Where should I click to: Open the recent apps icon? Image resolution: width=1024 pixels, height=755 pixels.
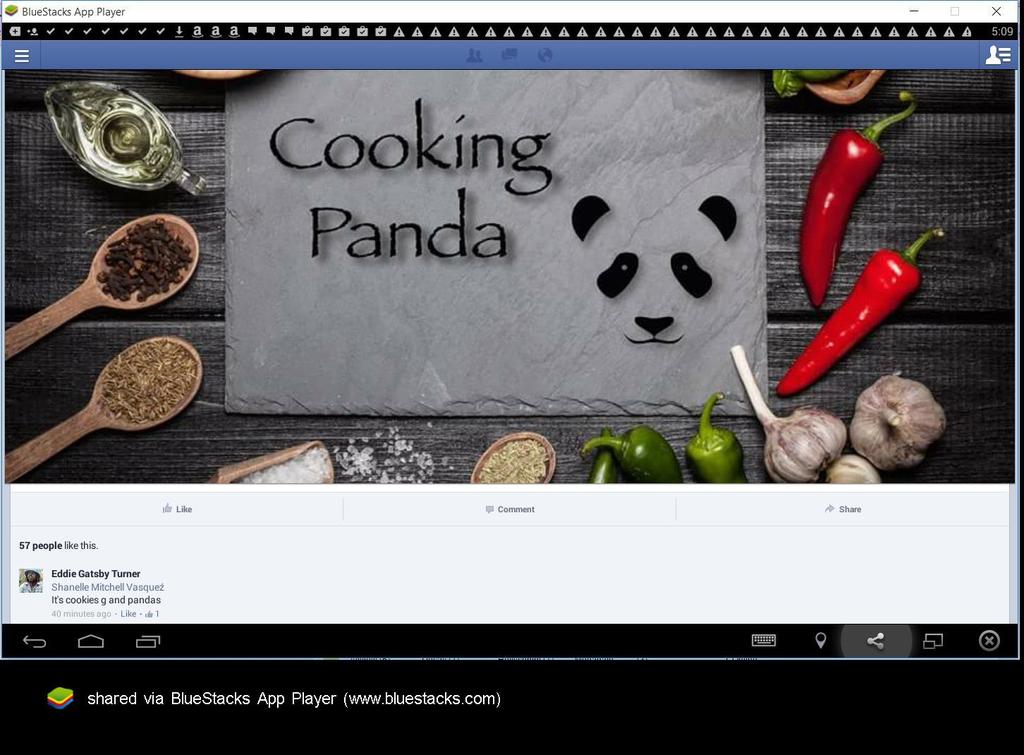[x=147, y=641]
